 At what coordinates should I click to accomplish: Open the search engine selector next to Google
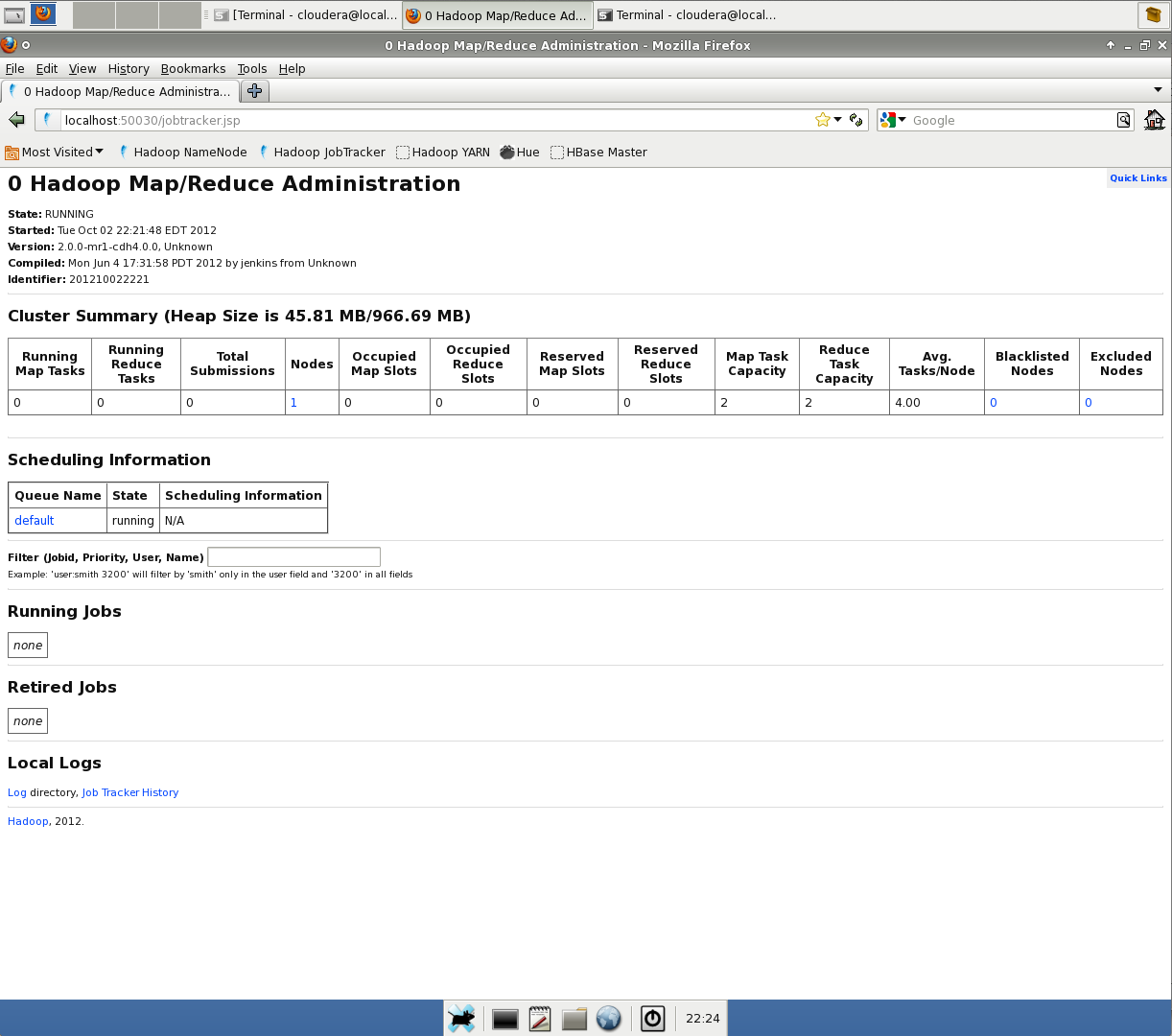[x=894, y=120]
